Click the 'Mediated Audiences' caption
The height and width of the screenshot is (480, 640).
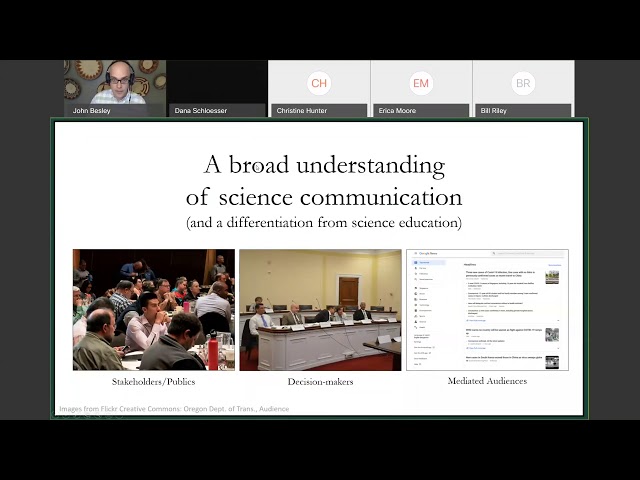(x=487, y=381)
